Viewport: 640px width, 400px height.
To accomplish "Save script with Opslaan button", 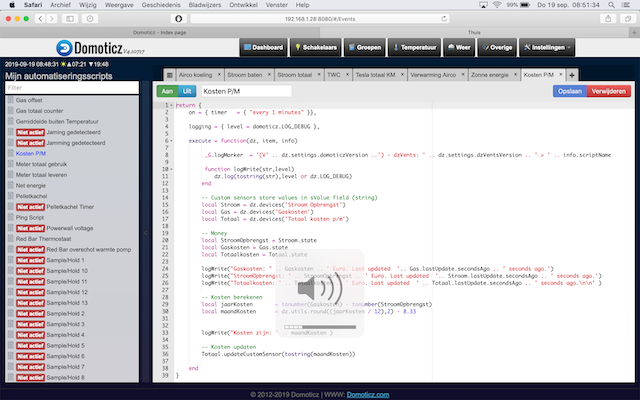I will 571,91.
